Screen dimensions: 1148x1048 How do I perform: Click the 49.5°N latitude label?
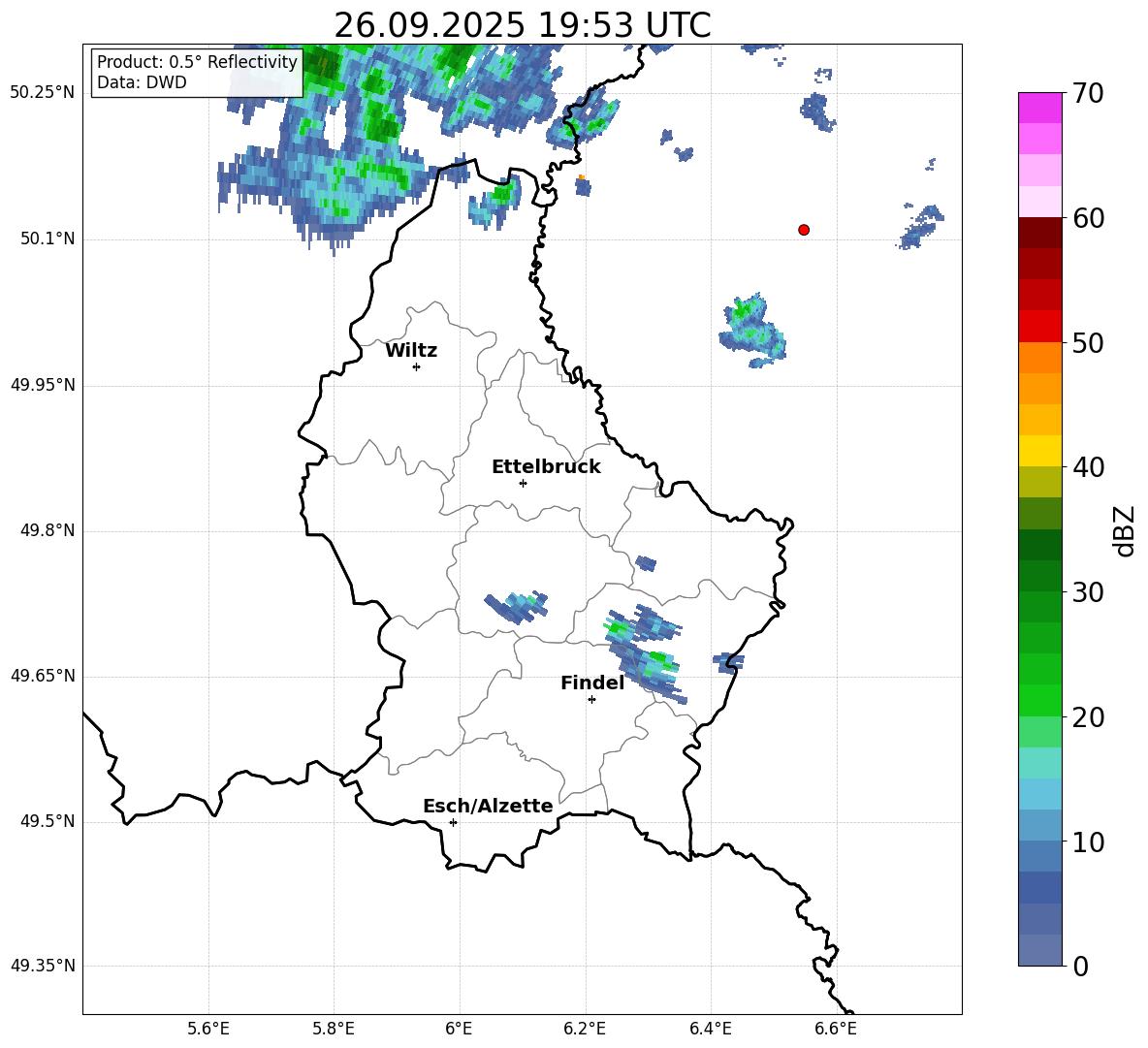(48, 821)
